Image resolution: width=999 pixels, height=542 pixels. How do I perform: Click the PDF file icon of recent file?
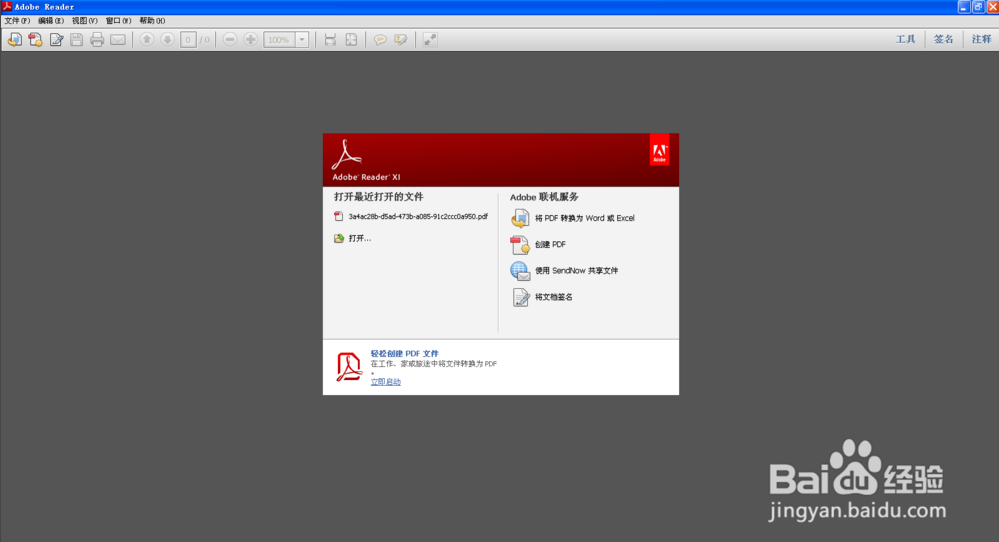click(338, 217)
